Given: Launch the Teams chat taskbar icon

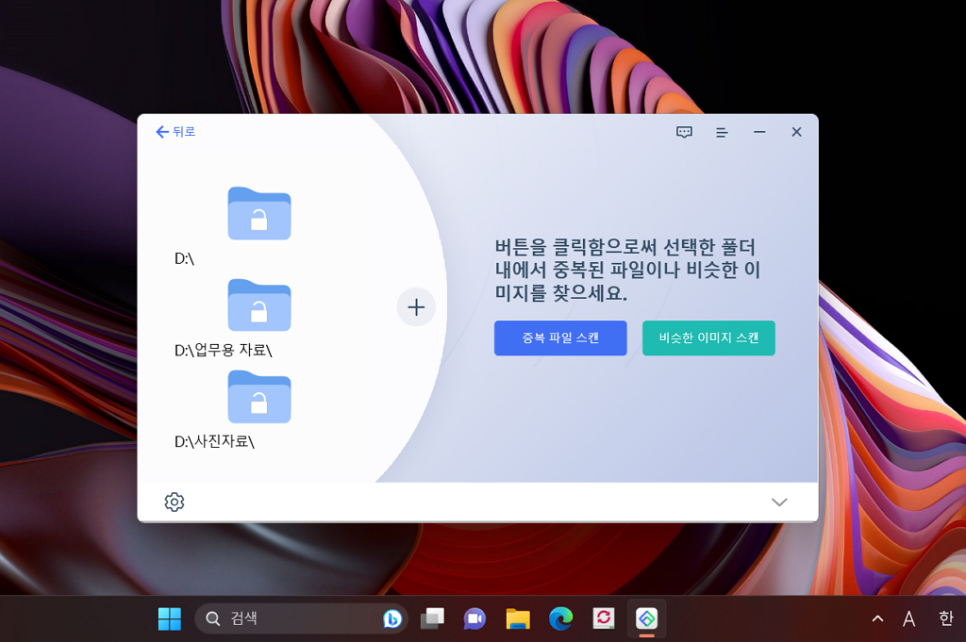Looking at the screenshot, I should (474, 619).
